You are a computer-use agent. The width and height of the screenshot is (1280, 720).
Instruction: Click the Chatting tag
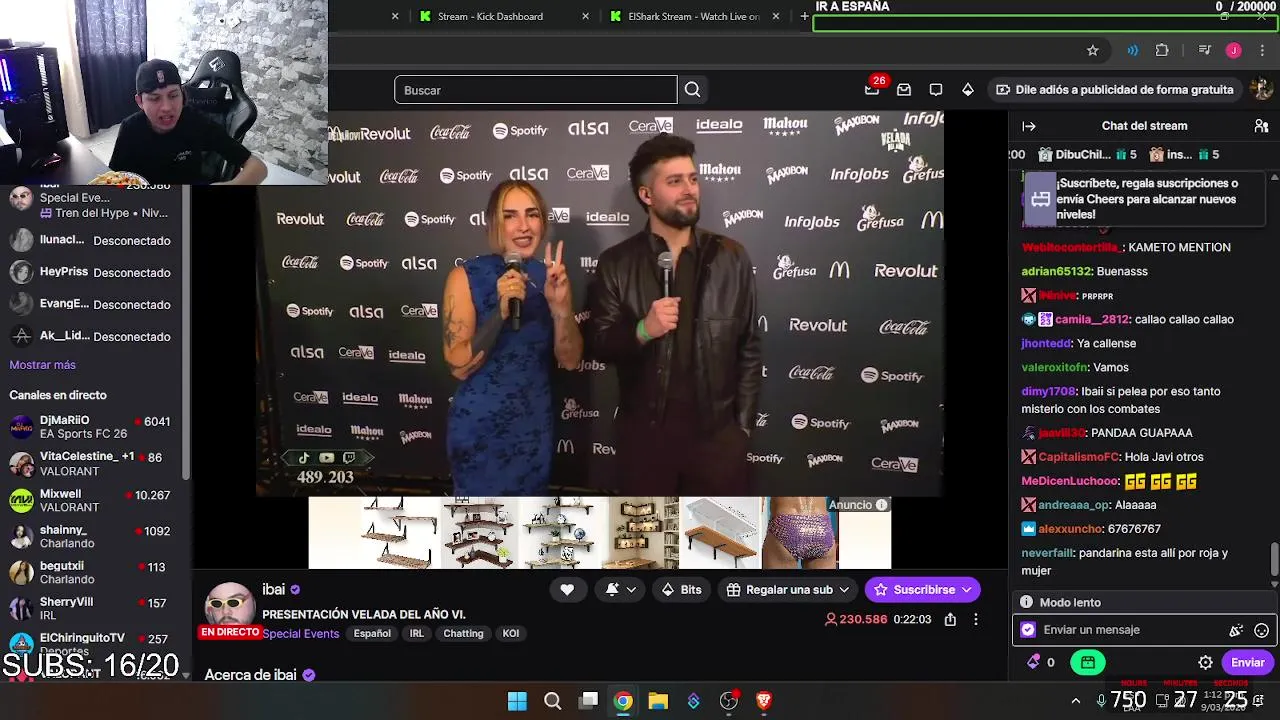(x=463, y=634)
